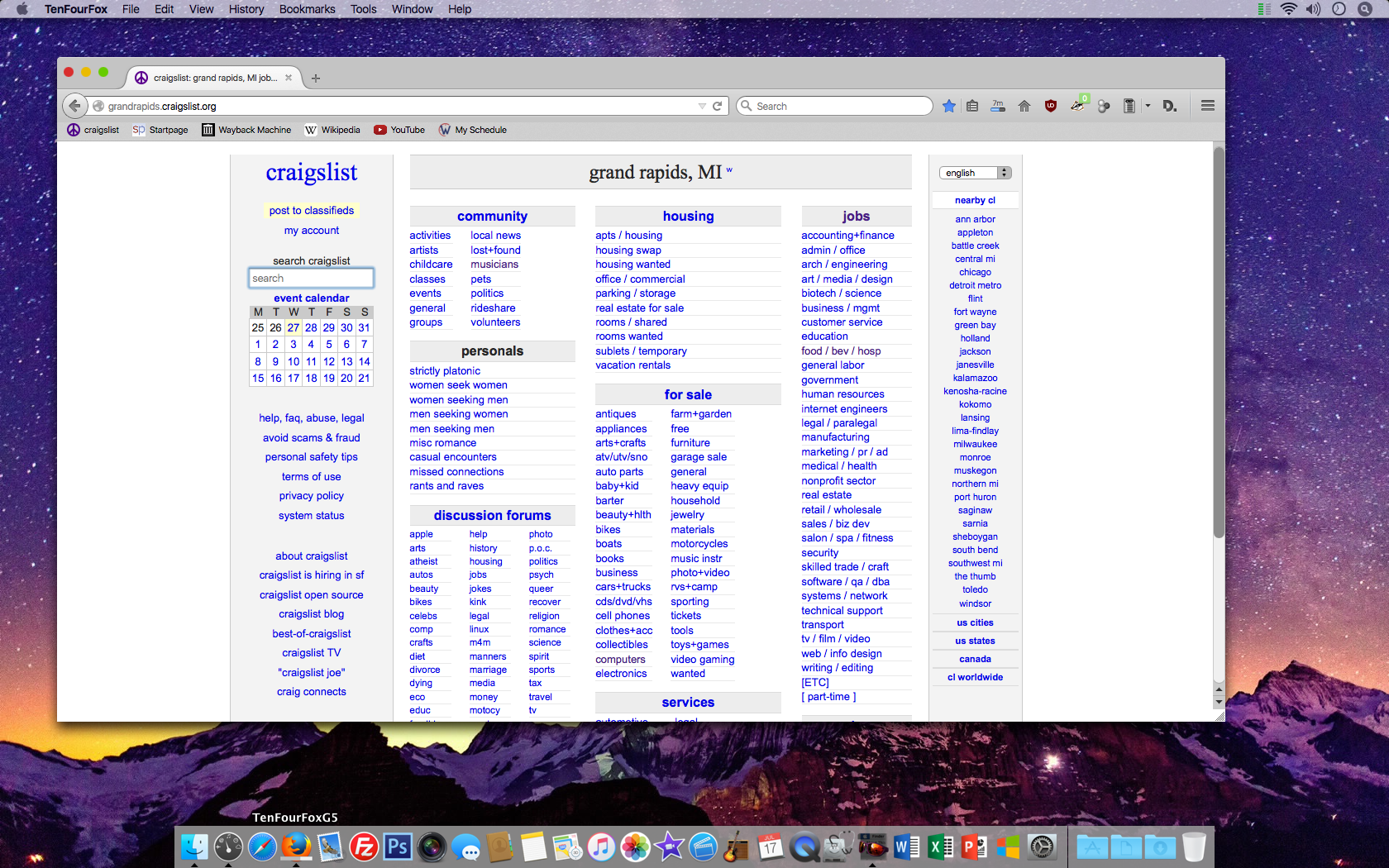Viewport: 1389px width, 868px height.
Task: Open the Startpage bookmark
Action: pyautogui.click(x=160, y=130)
